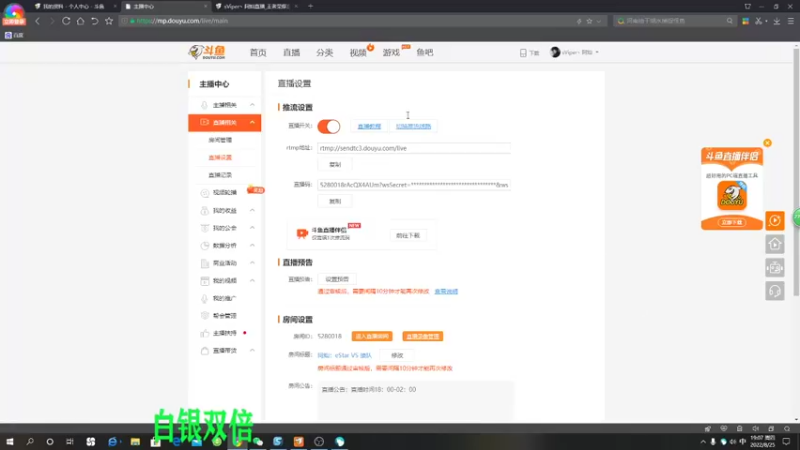Click second orange button beside room ID
Viewport: 800px width, 450px height.
422,336
